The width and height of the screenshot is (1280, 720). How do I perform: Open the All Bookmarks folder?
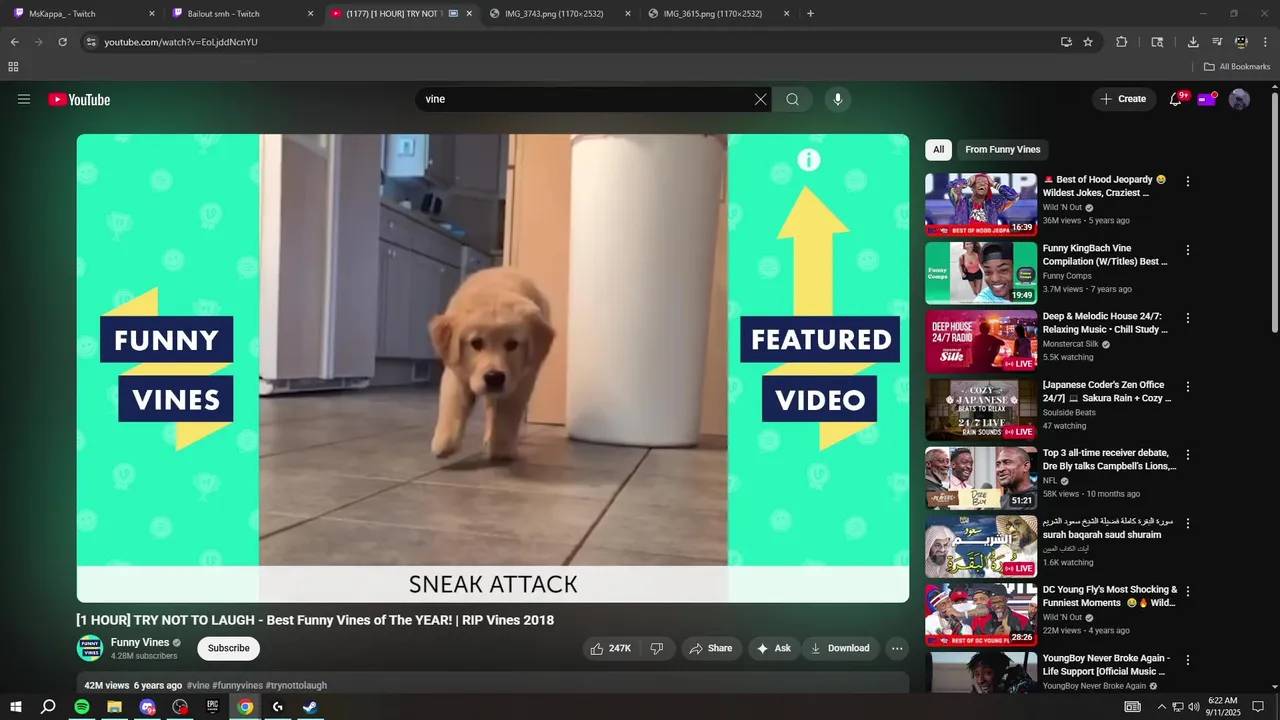(1237, 67)
